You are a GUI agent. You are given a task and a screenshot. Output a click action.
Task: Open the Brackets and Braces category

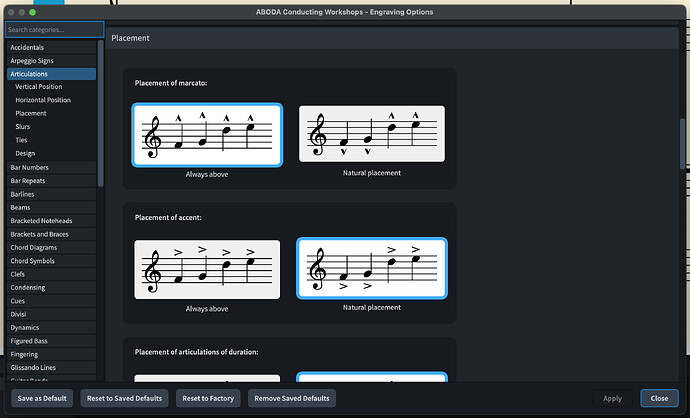click(51, 234)
